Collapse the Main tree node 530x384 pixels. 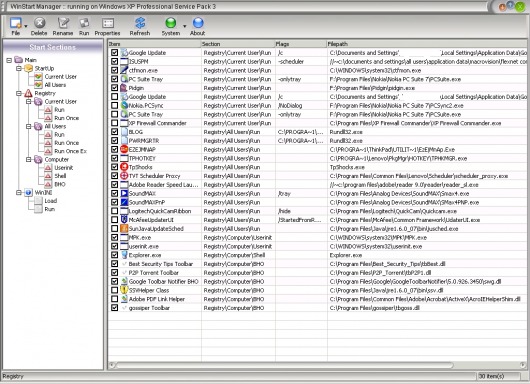pos(9,60)
